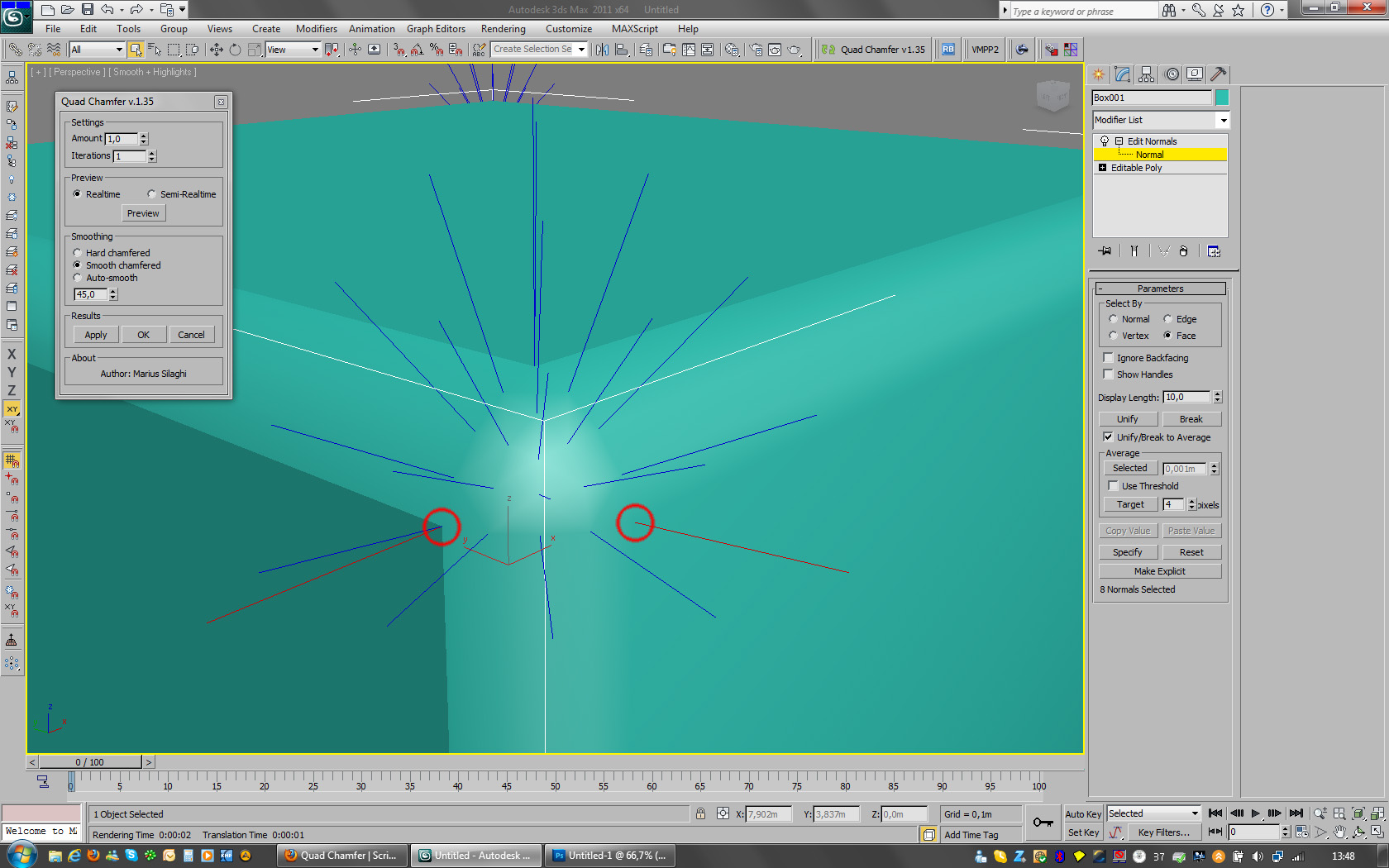1389x868 pixels.
Task: Check Ignore Backfacing in Parameters
Action: [x=1109, y=358]
